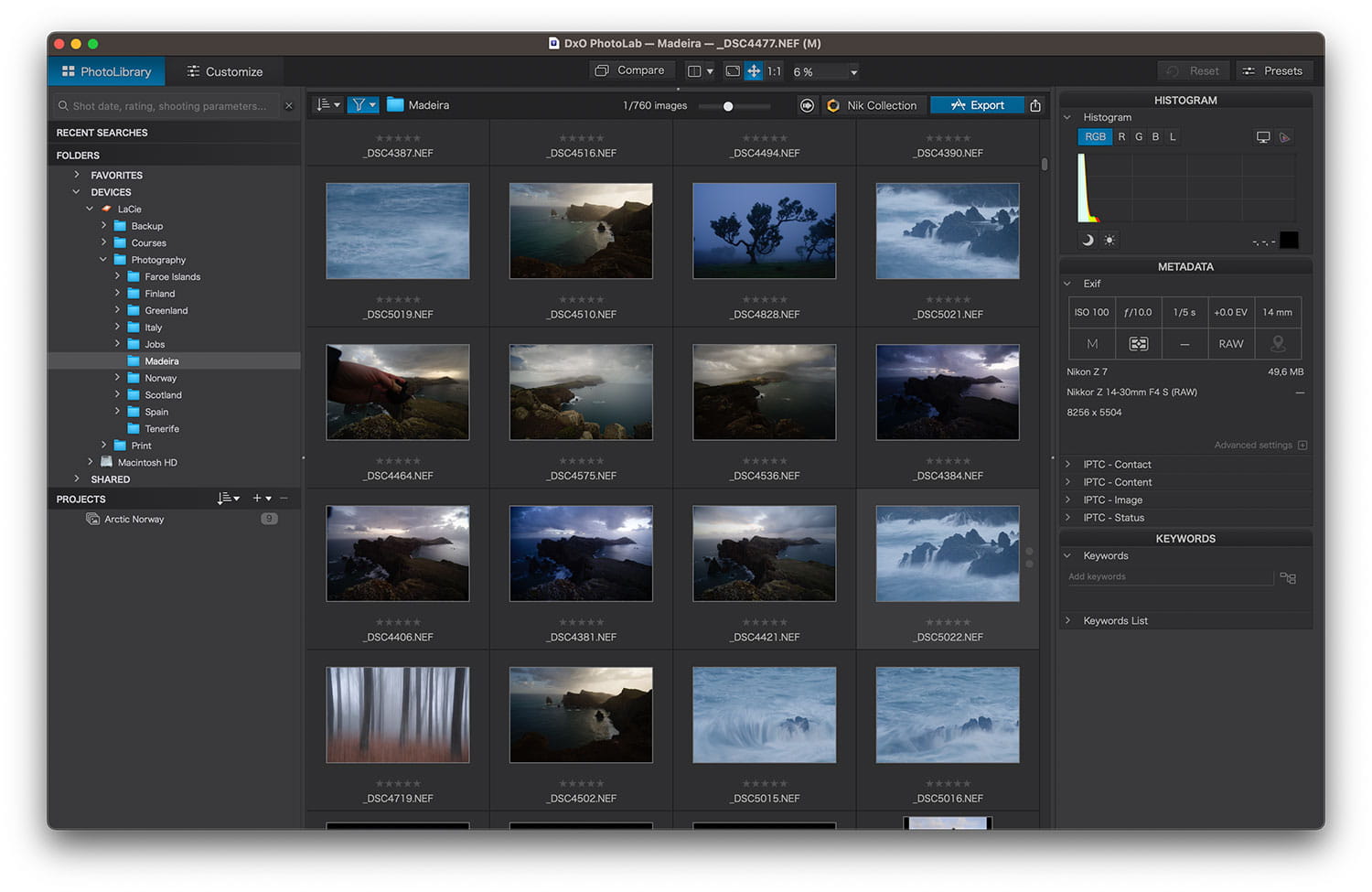Expand the IPTC - Contact section

click(1067, 465)
